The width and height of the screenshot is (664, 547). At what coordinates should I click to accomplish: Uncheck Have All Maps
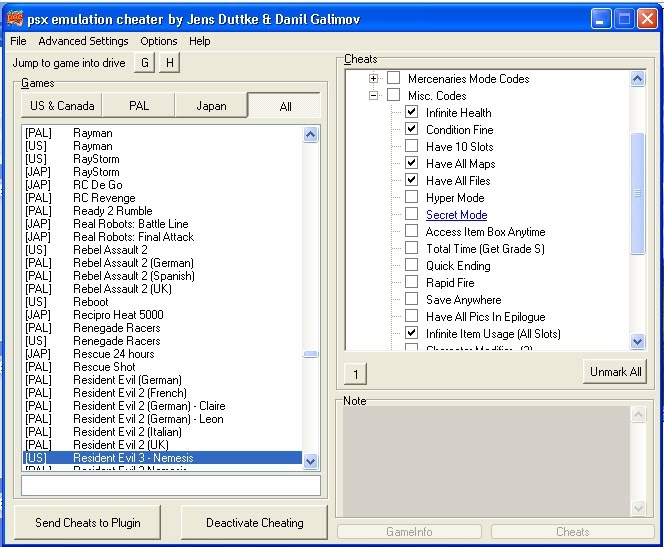411,163
